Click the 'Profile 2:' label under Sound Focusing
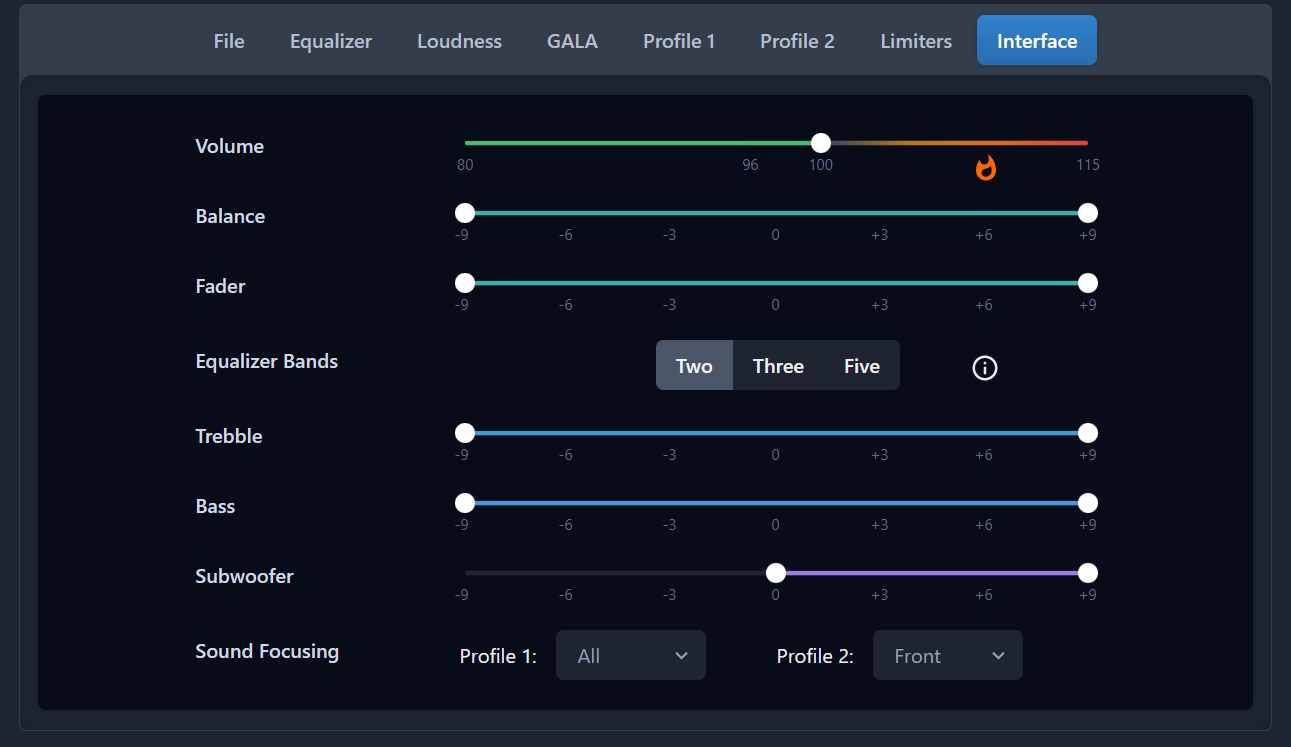The image size is (1291, 747). click(815, 656)
